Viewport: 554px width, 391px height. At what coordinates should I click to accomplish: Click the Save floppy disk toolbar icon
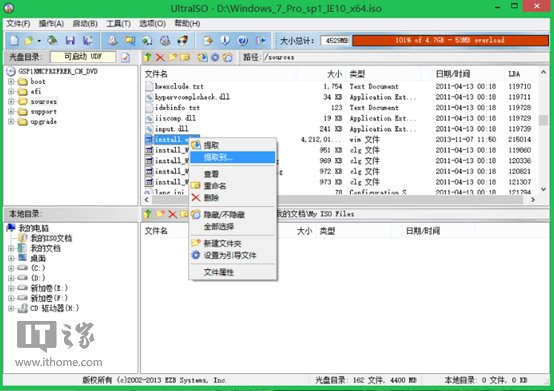click(70, 40)
